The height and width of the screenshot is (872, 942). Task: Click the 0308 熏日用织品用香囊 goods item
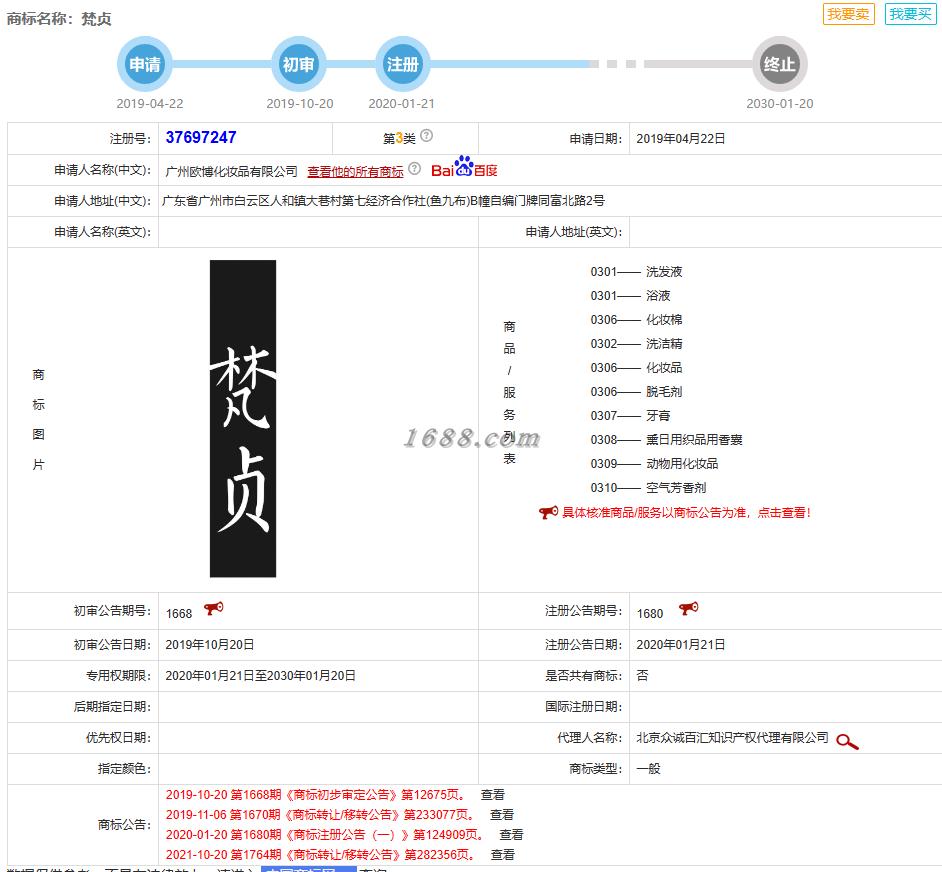tap(666, 440)
